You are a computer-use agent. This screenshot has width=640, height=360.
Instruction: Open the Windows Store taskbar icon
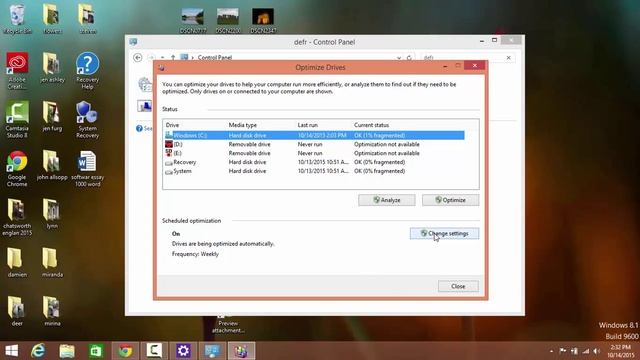click(x=96, y=351)
